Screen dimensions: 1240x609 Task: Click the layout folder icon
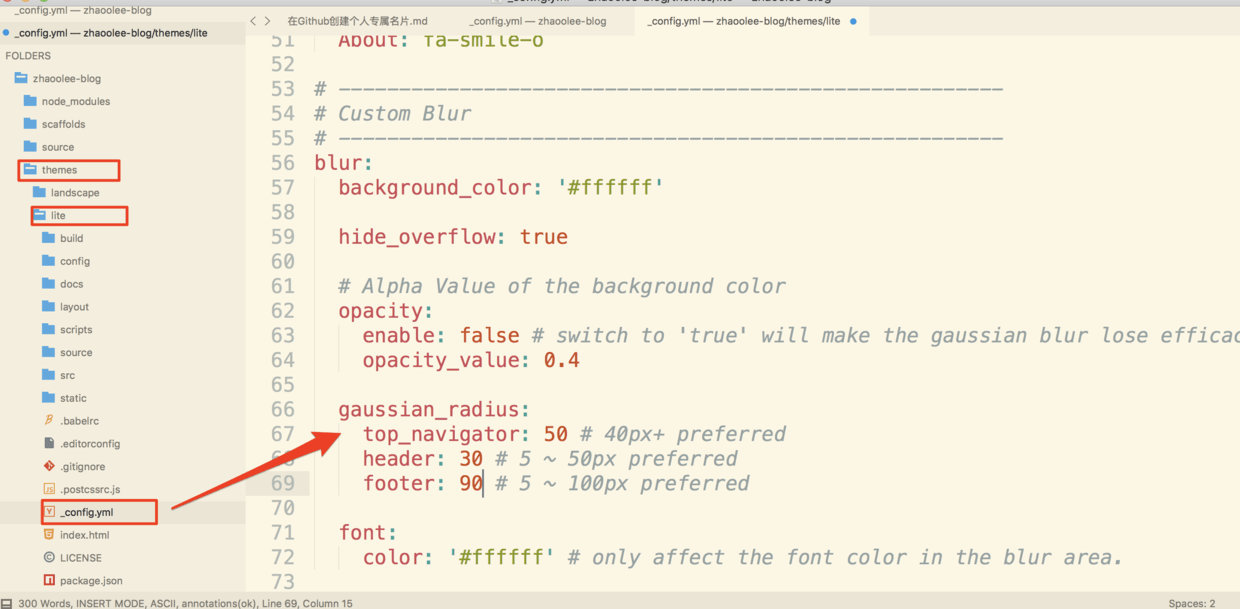click(49, 307)
